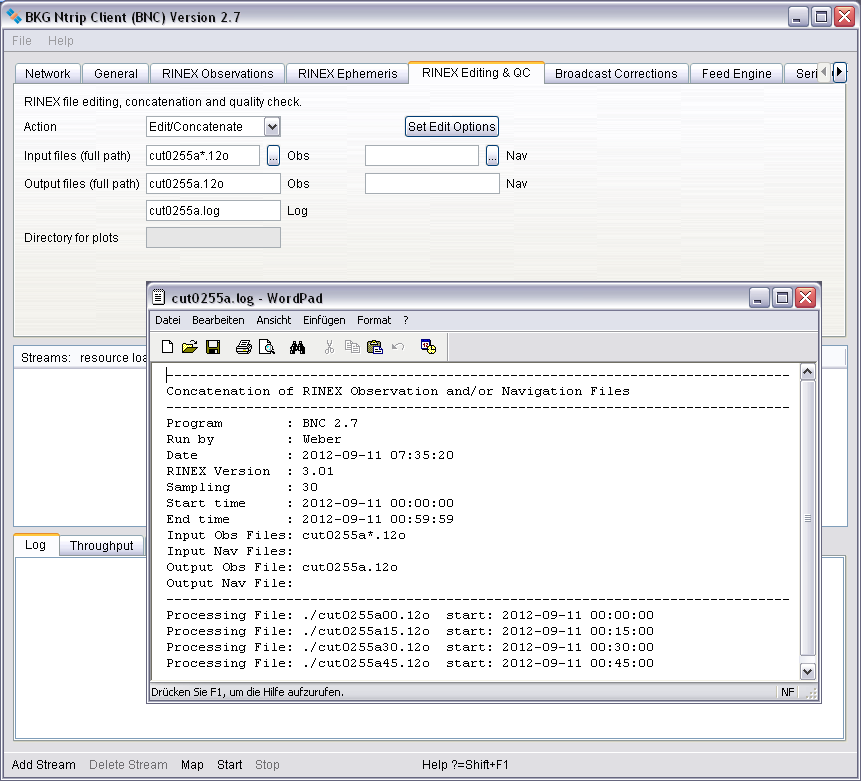The image size is (861, 781).
Task: Open the Bearbeiten menu in WordPad
Action: coord(218,320)
